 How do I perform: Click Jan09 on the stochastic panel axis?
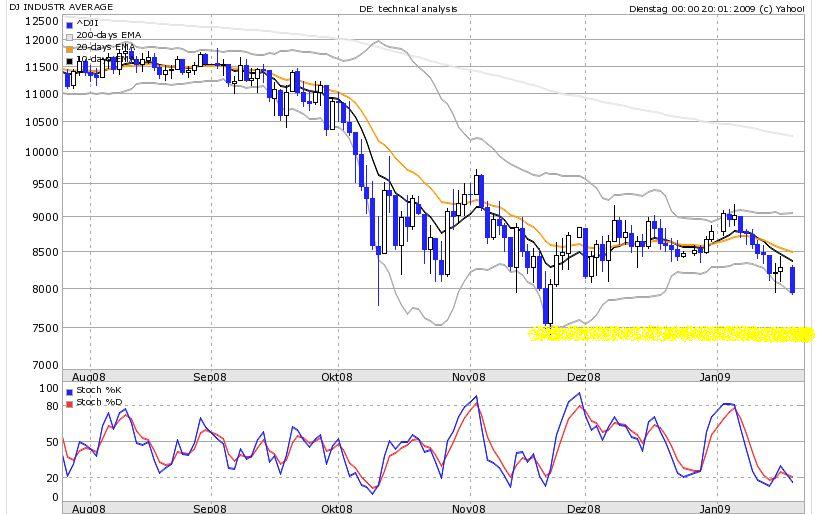(715, 509)
